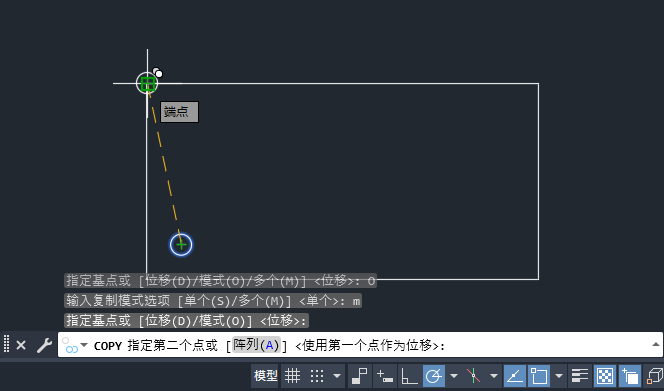The height and width of the screenshot is (391, 664).
Task: Click history line 输入复制模式选项
Action: [x=213, y=301]
